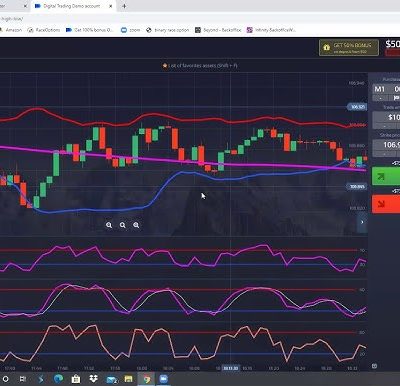The height and width of the screenshot is (386, 400).
Task: Open Microsoft Edge from the taskbar
Action: click(x=58, y=379)
